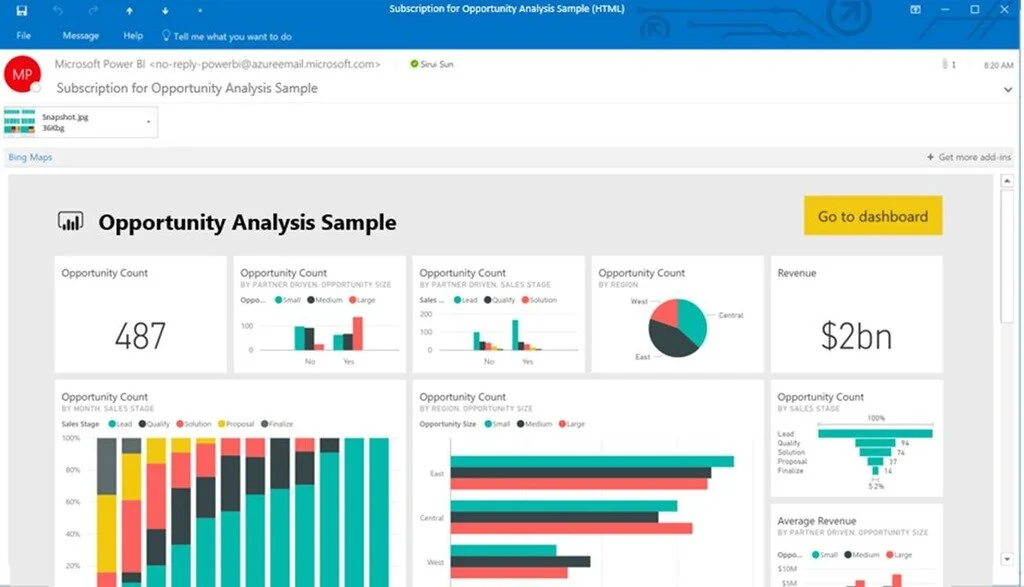Viewport: 1024px width, 587px height.
Task: Click the MP sender avatar
Action: [22, 74]
